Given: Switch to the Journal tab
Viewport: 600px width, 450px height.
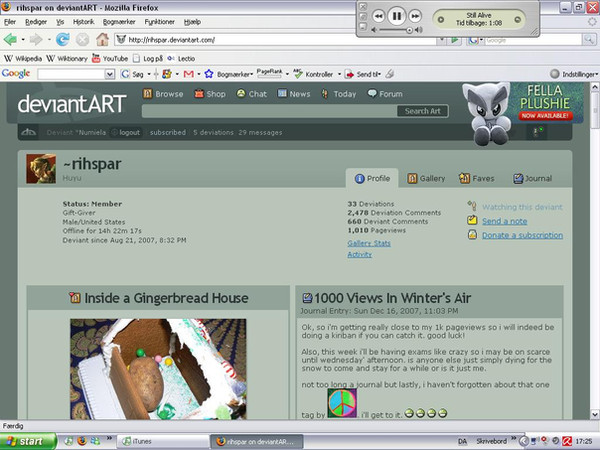Looking at the screenshot, I should point(533,178).
